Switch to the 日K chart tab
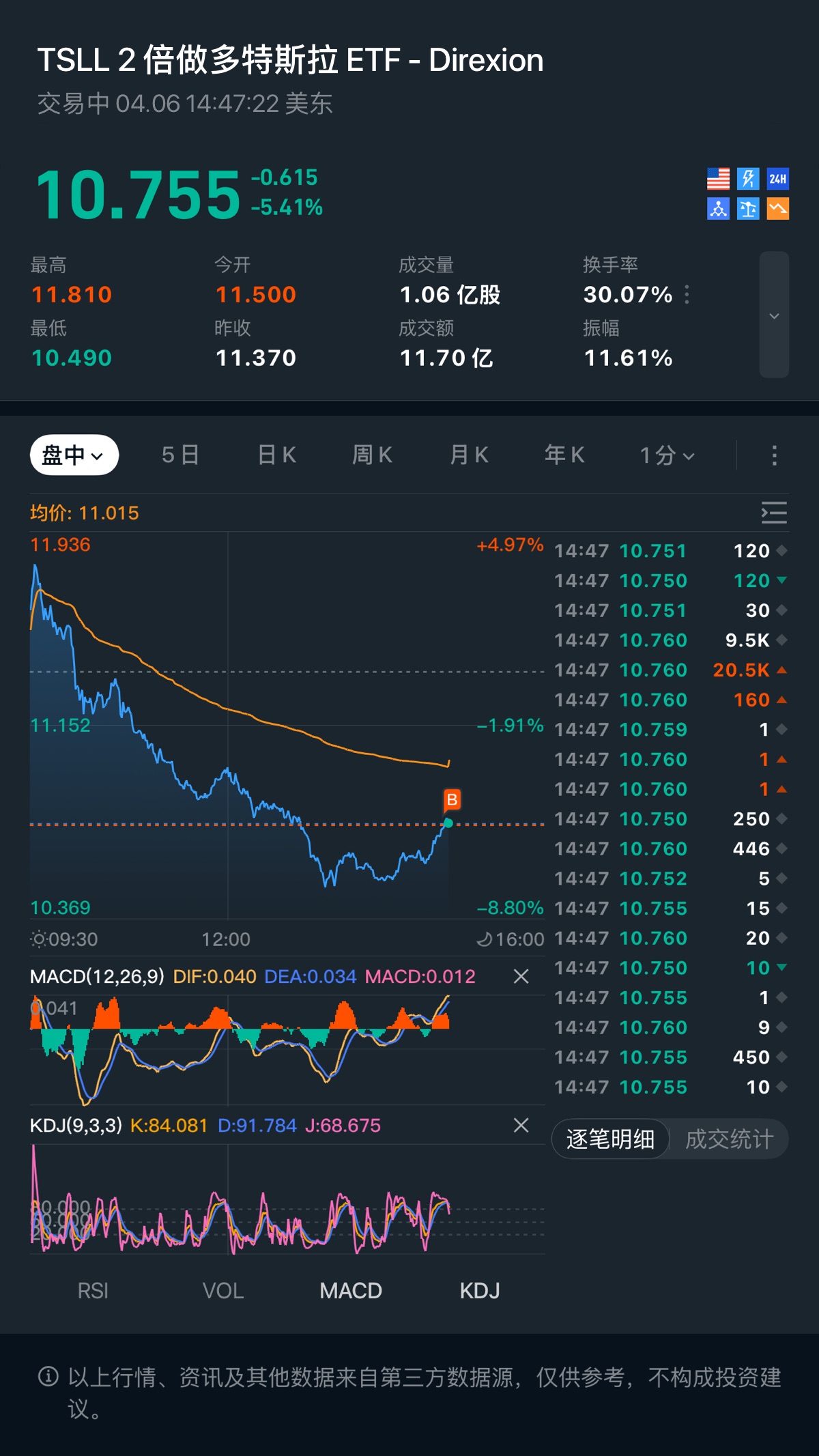Screen dimensions: 819x1456 click(x=277, y=455)
